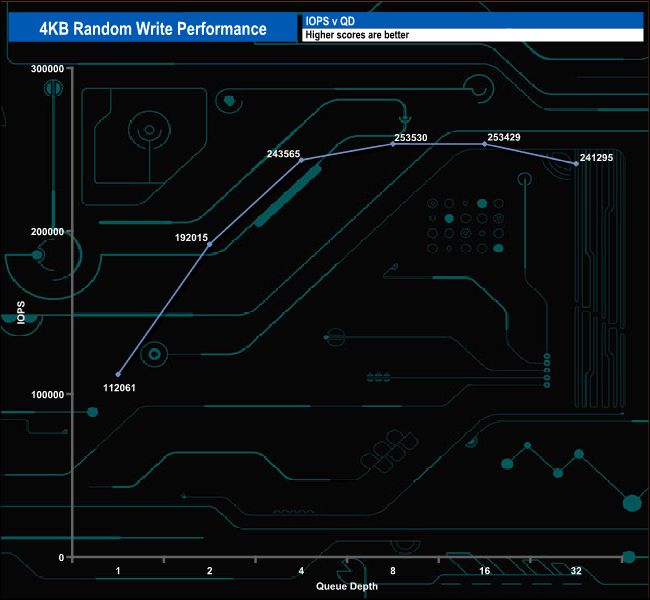Click queue depth 32 axis label
Viewport: 650px width, 600px height.
tap(576, 571)
